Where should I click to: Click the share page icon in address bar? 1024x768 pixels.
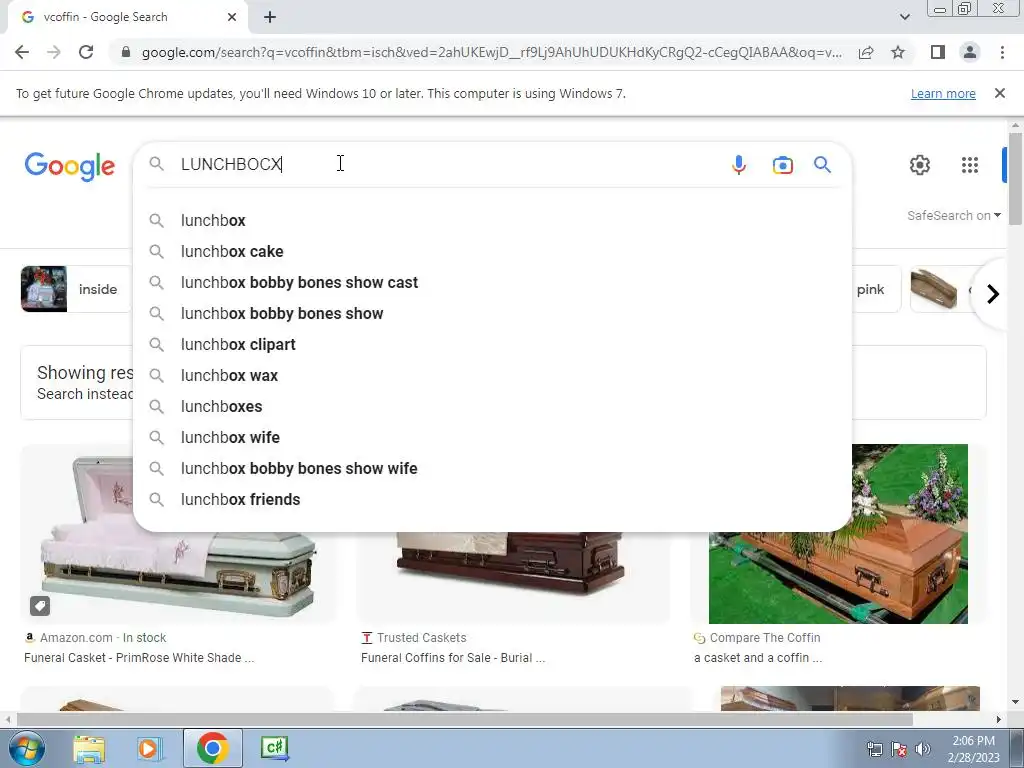(x=866, y=52)
